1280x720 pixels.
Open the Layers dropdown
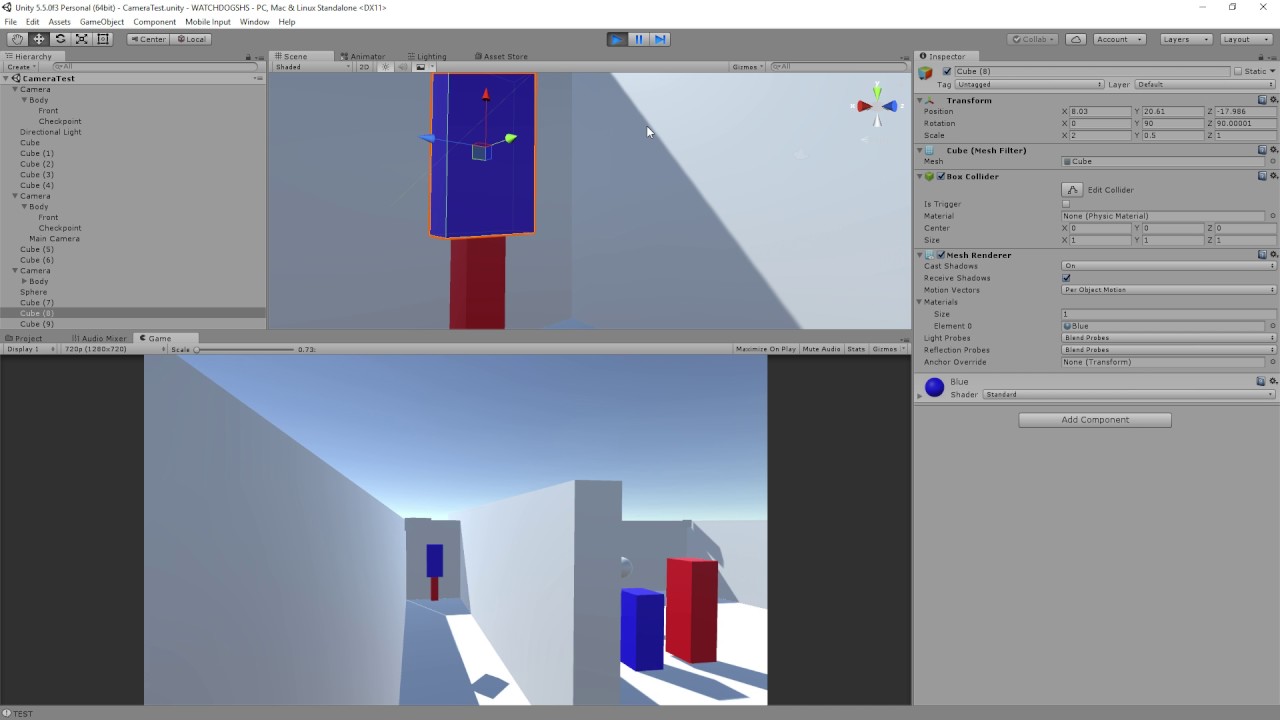[x=1185, y=39]
